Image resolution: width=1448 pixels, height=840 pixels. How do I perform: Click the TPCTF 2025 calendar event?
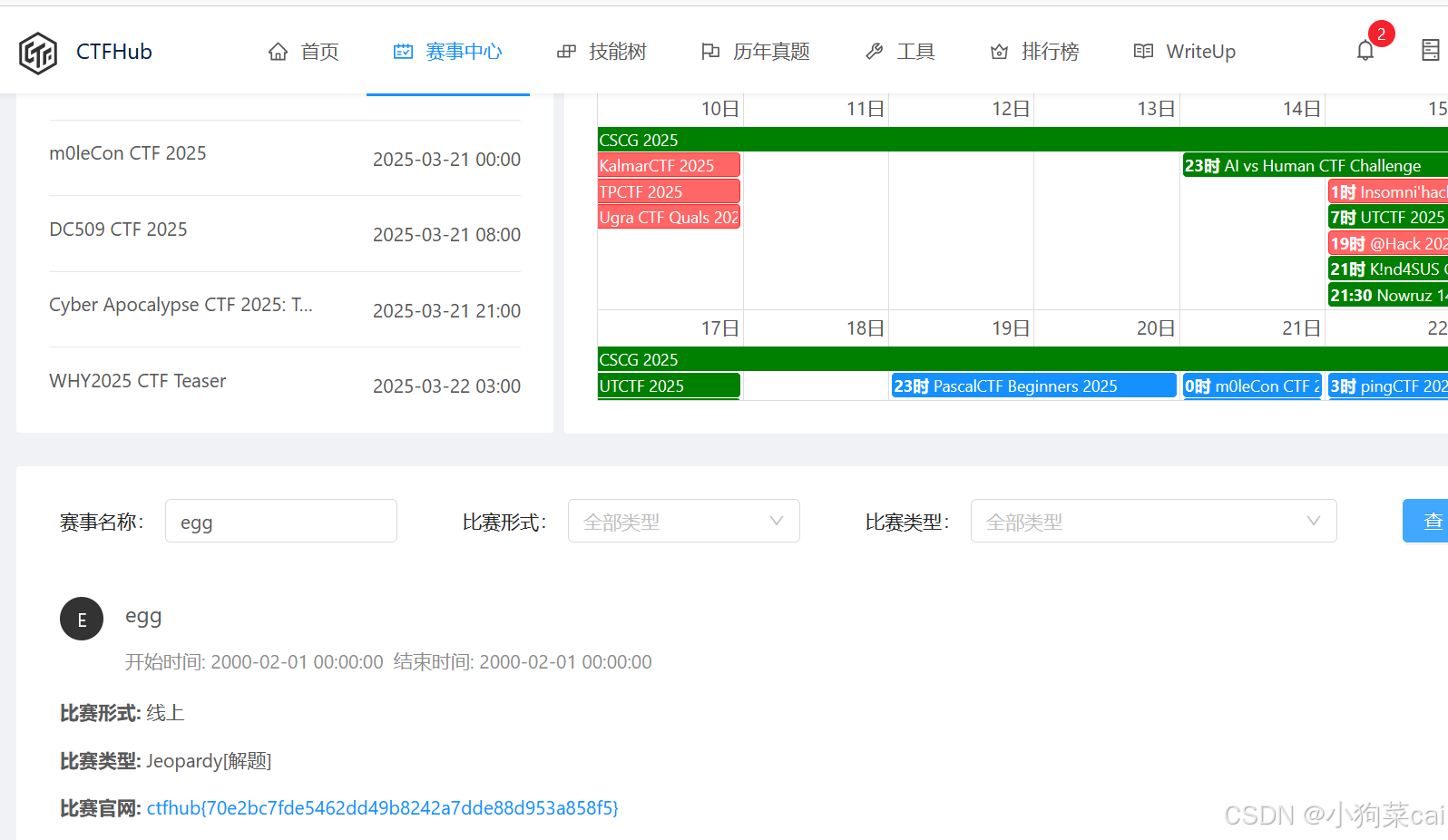670,191
